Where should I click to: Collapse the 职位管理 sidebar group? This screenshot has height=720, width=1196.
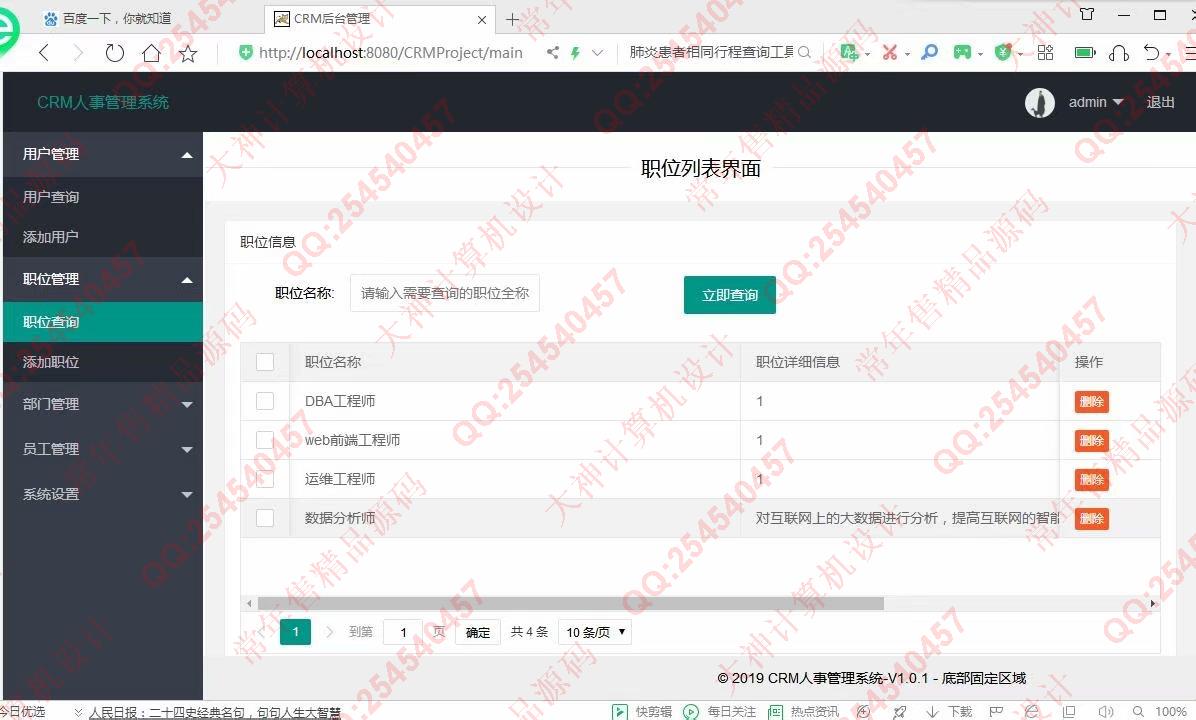(103, 279)
